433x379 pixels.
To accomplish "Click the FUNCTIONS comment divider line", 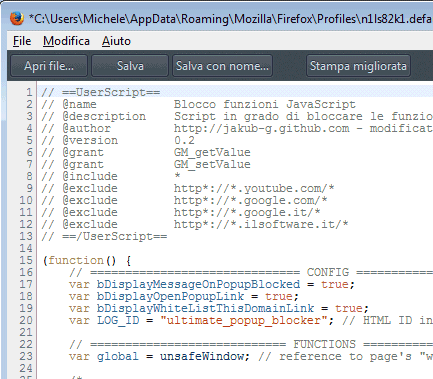I will click(251, 344).
